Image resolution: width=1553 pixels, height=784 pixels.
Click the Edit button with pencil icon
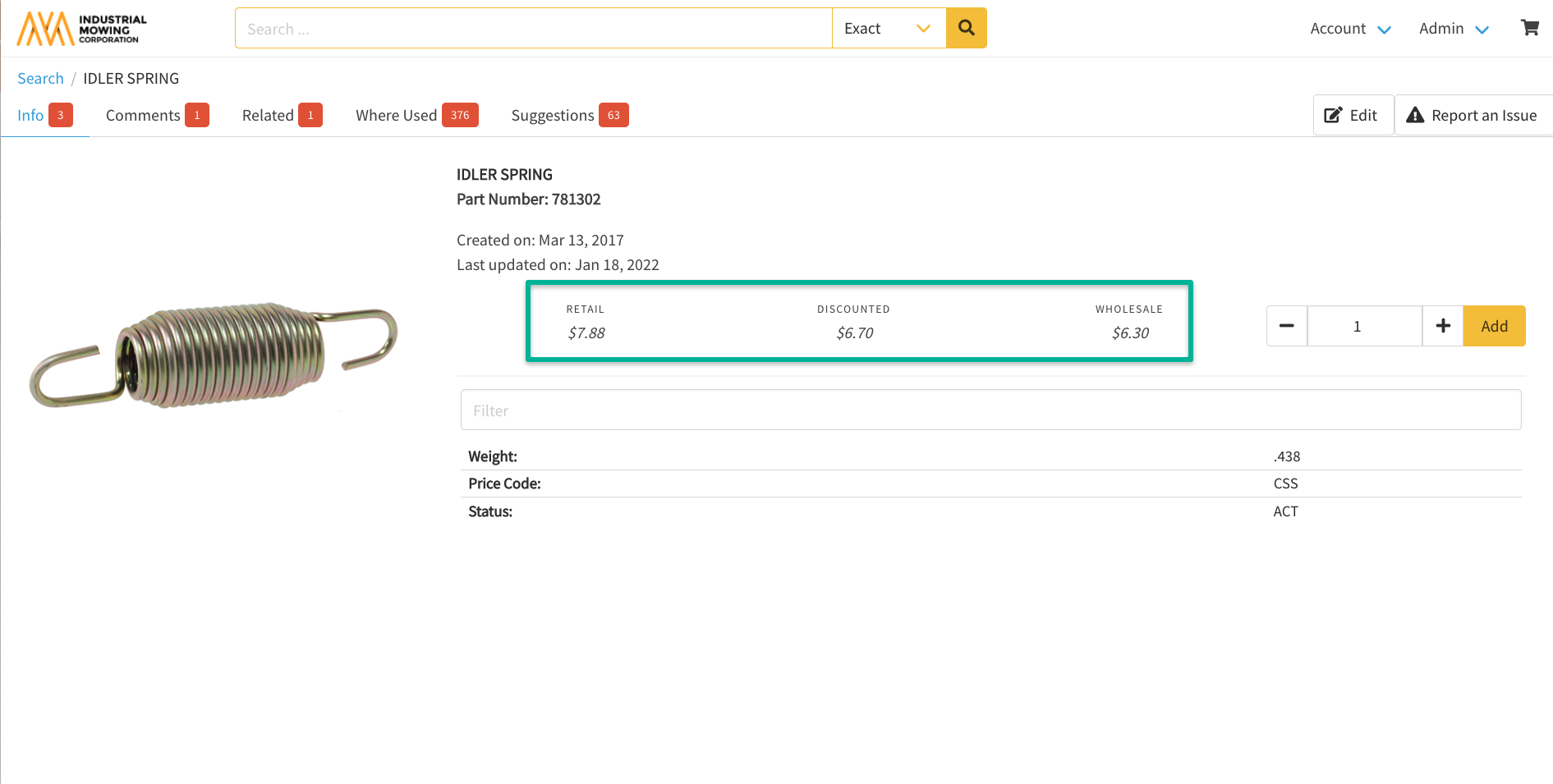pyautogui.click(x=1352, y=115)
